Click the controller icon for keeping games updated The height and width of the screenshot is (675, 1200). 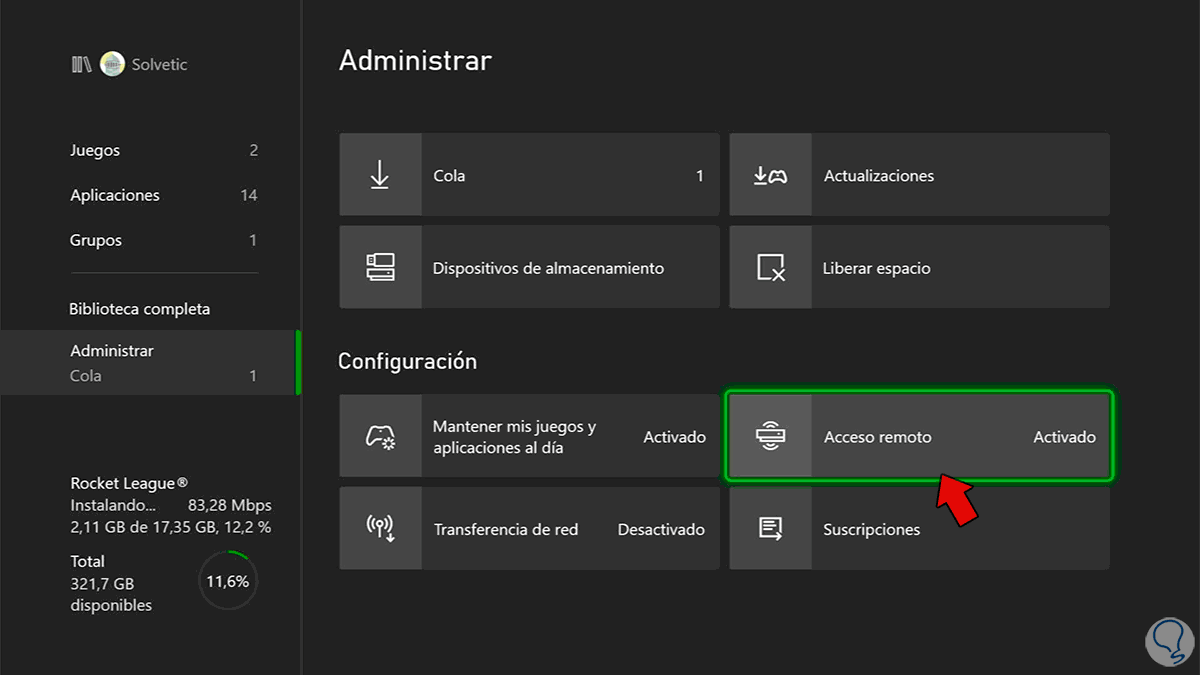point(380,437)
